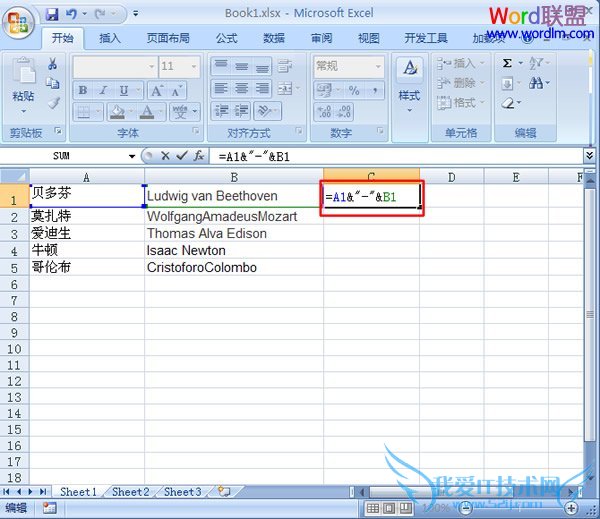Toggle middle vertical alignment

pyautogui.click(x=241, y=66)
